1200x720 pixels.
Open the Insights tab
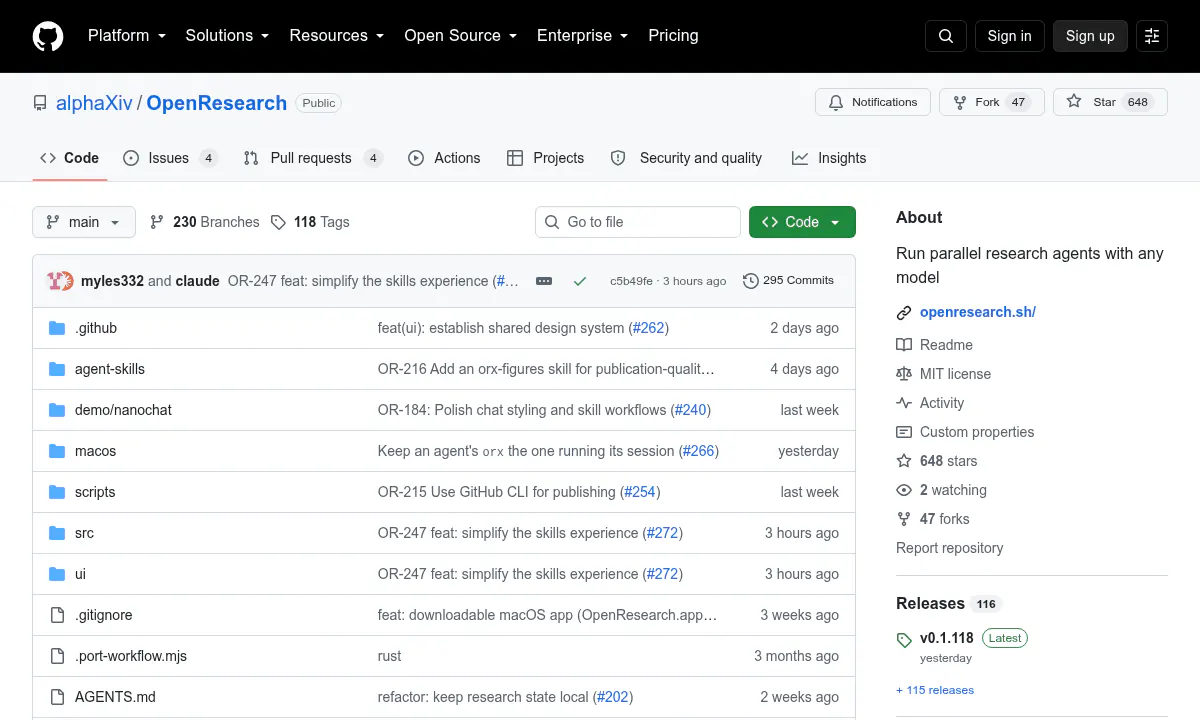pos(829,158)
